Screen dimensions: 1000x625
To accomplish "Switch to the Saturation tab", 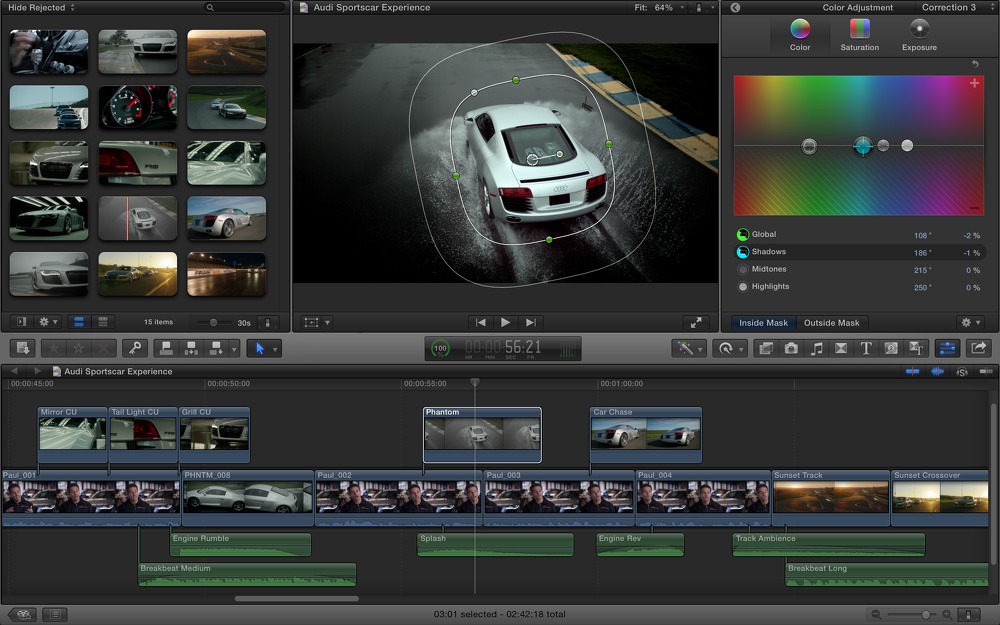I will coord(860,35).
